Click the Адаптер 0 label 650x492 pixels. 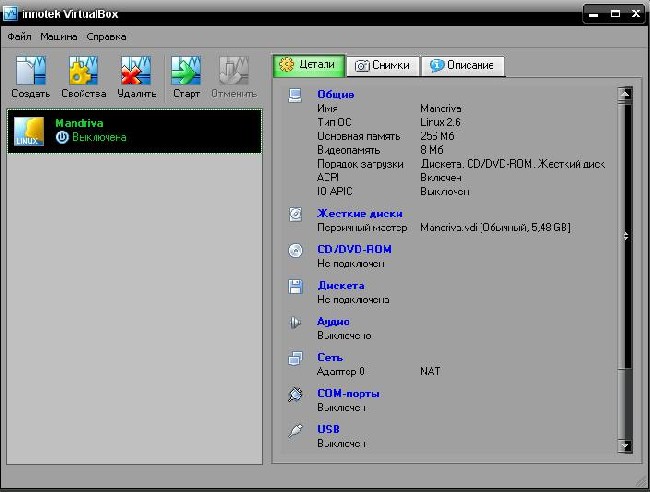(341, 371)
